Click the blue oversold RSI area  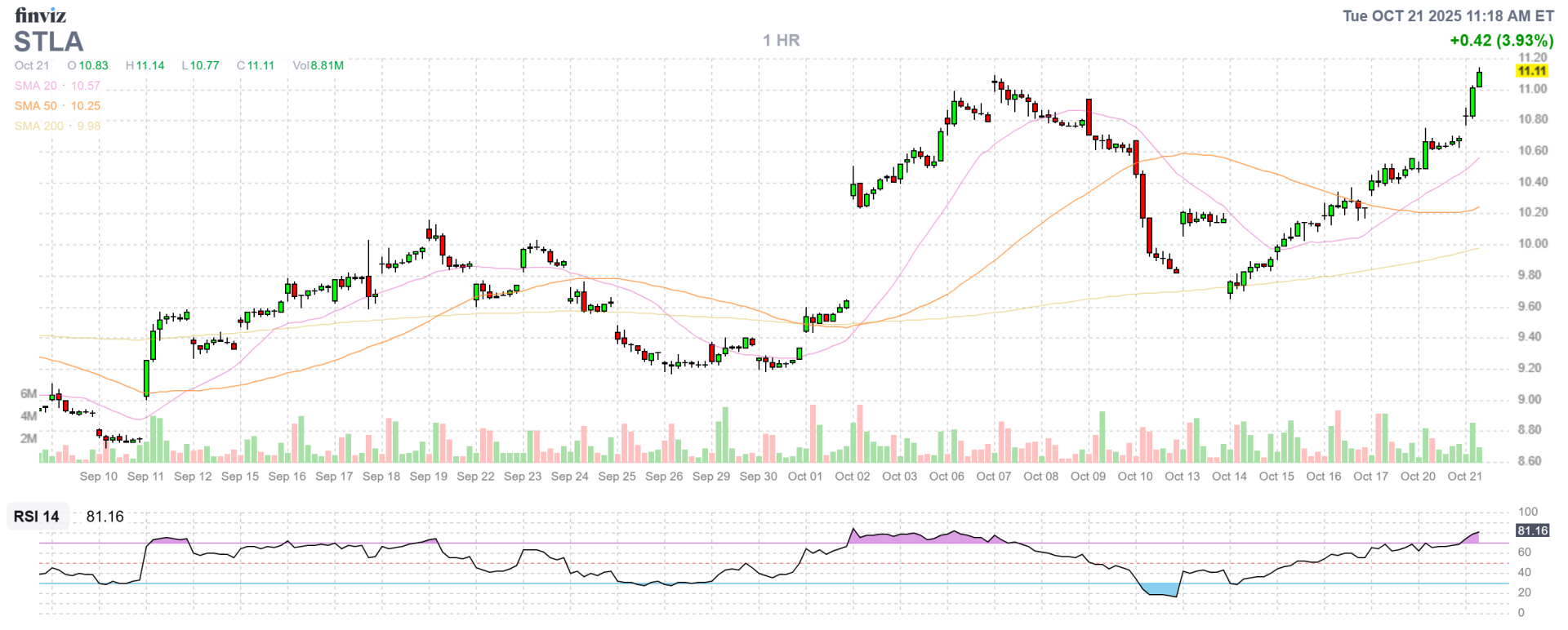pyautogui.click(x=1160, y=589)
